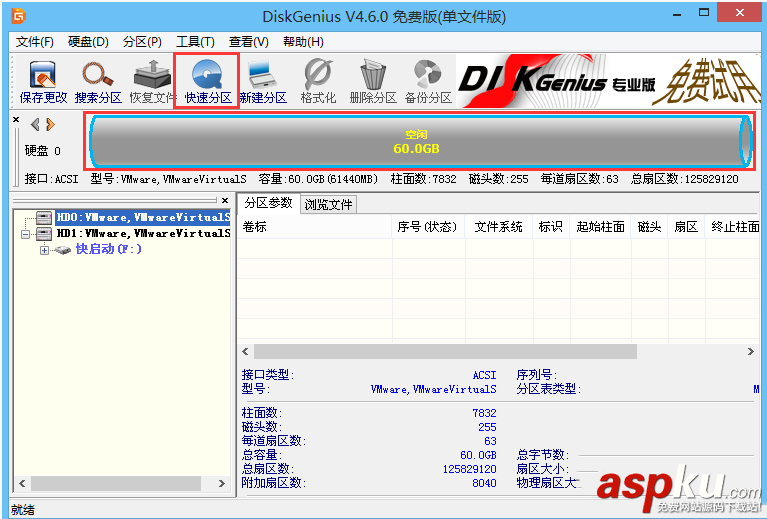The height and width of the screenshot is (519, 767).
Task: Open the 分区(P) menu
Action: (142, 42)
